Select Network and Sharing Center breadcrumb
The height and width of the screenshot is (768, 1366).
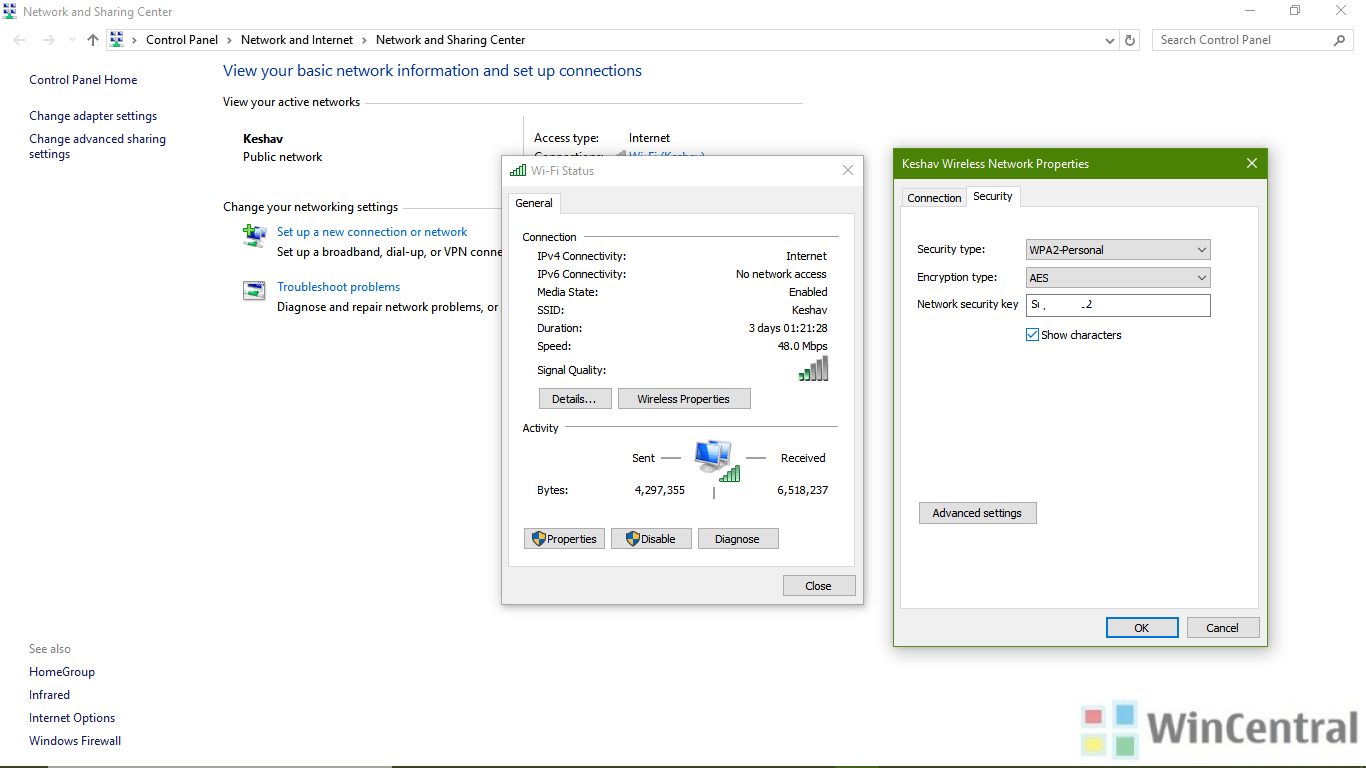click(x=450, y=40)
